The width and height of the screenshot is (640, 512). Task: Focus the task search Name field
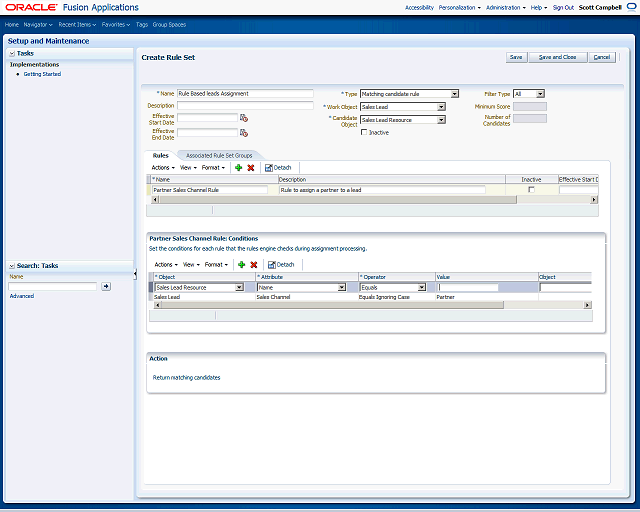(53, 286)
